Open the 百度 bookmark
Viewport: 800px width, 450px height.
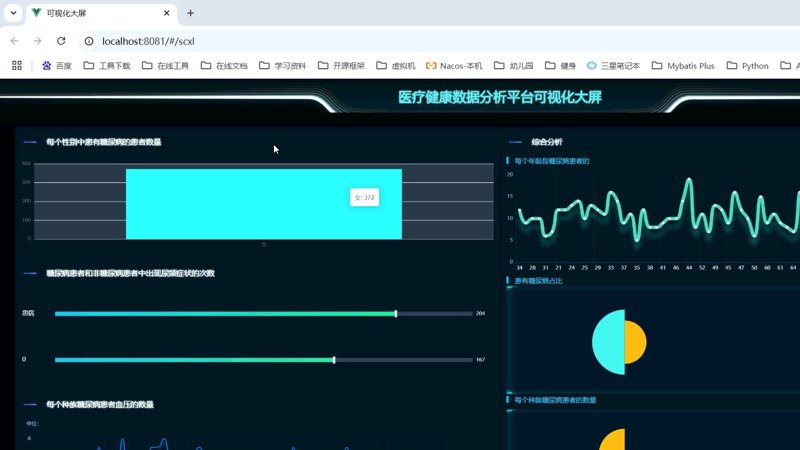(x=57, y=66)
